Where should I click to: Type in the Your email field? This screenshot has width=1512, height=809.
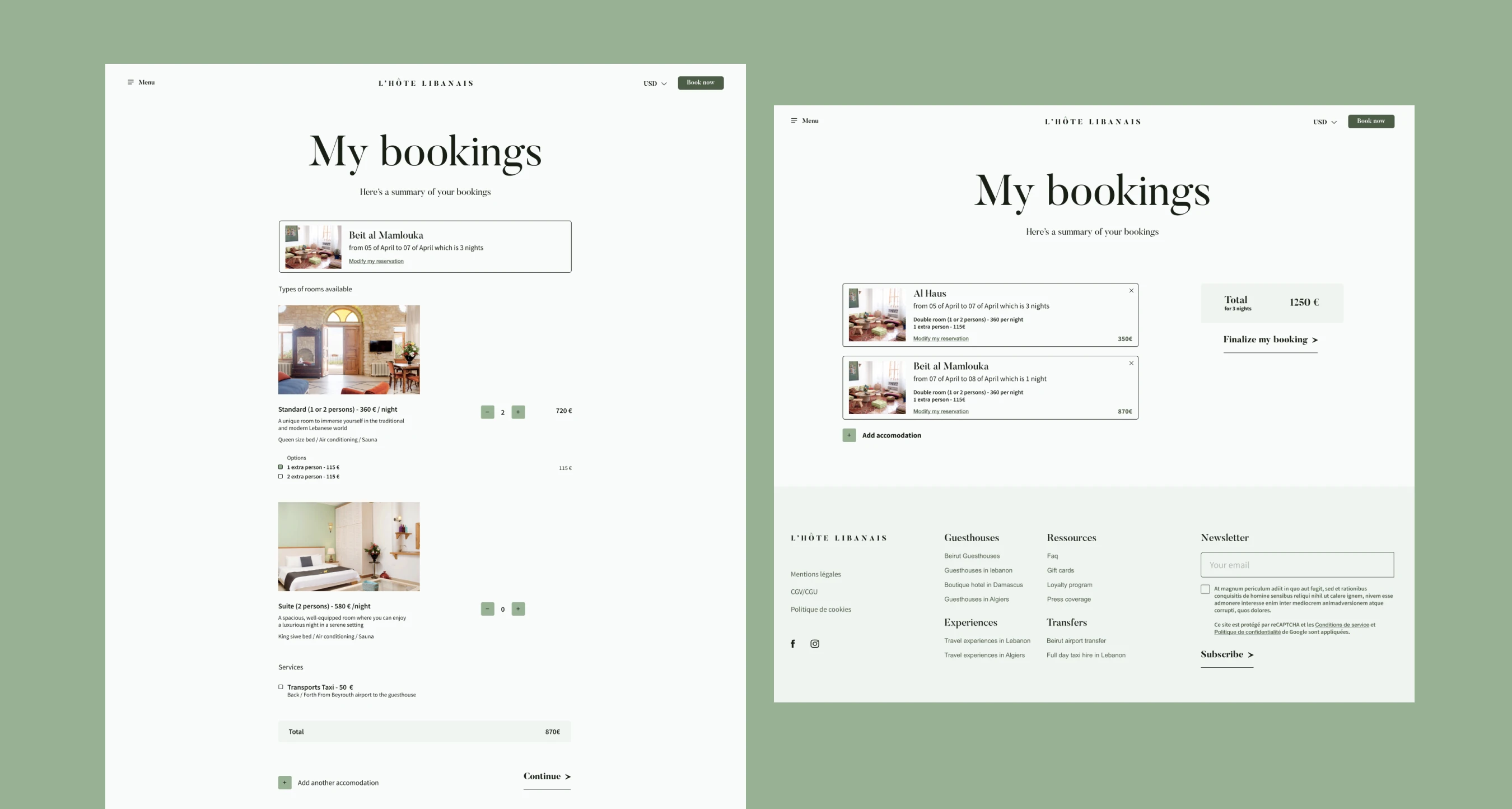(1296, 565)
